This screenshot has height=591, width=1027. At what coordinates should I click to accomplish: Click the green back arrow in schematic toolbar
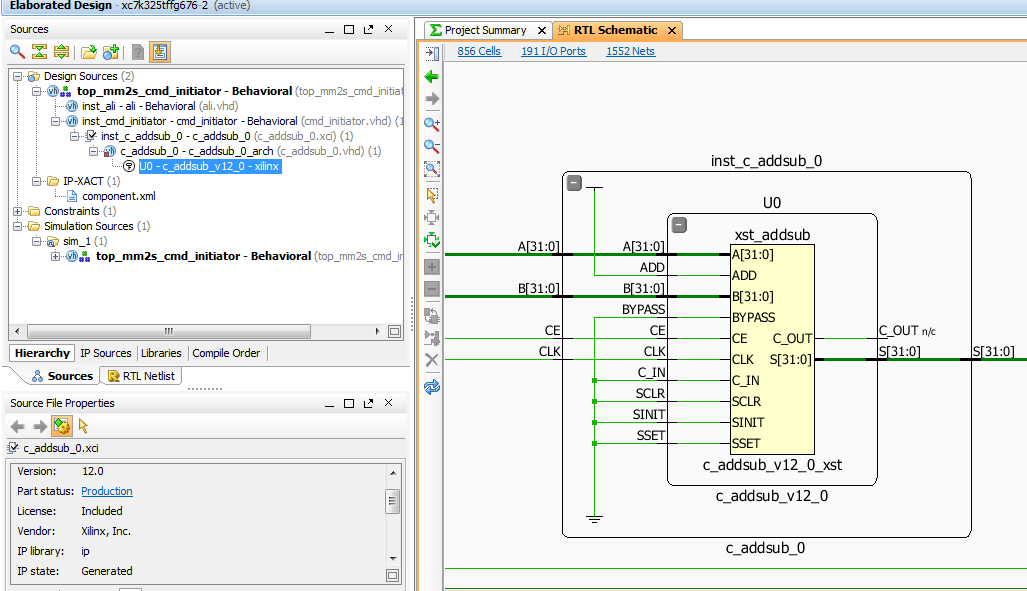coord(432,76)
